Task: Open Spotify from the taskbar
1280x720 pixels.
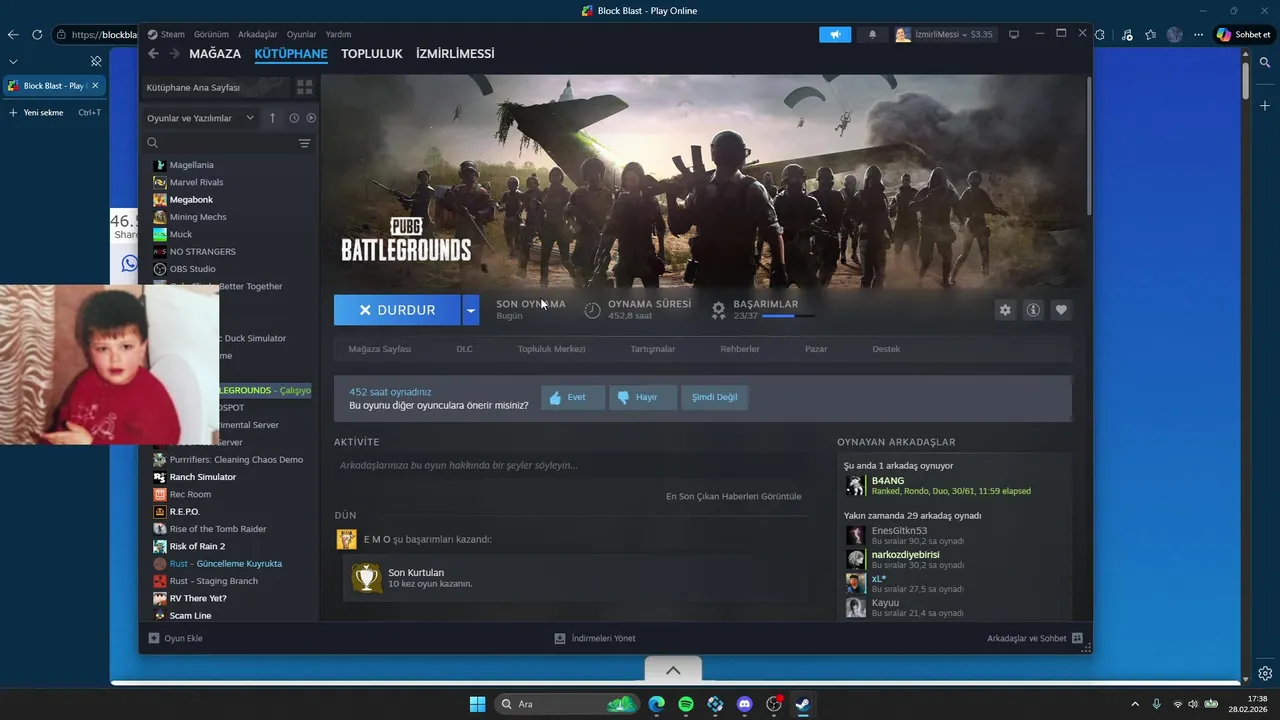Action: coord(686,704)
